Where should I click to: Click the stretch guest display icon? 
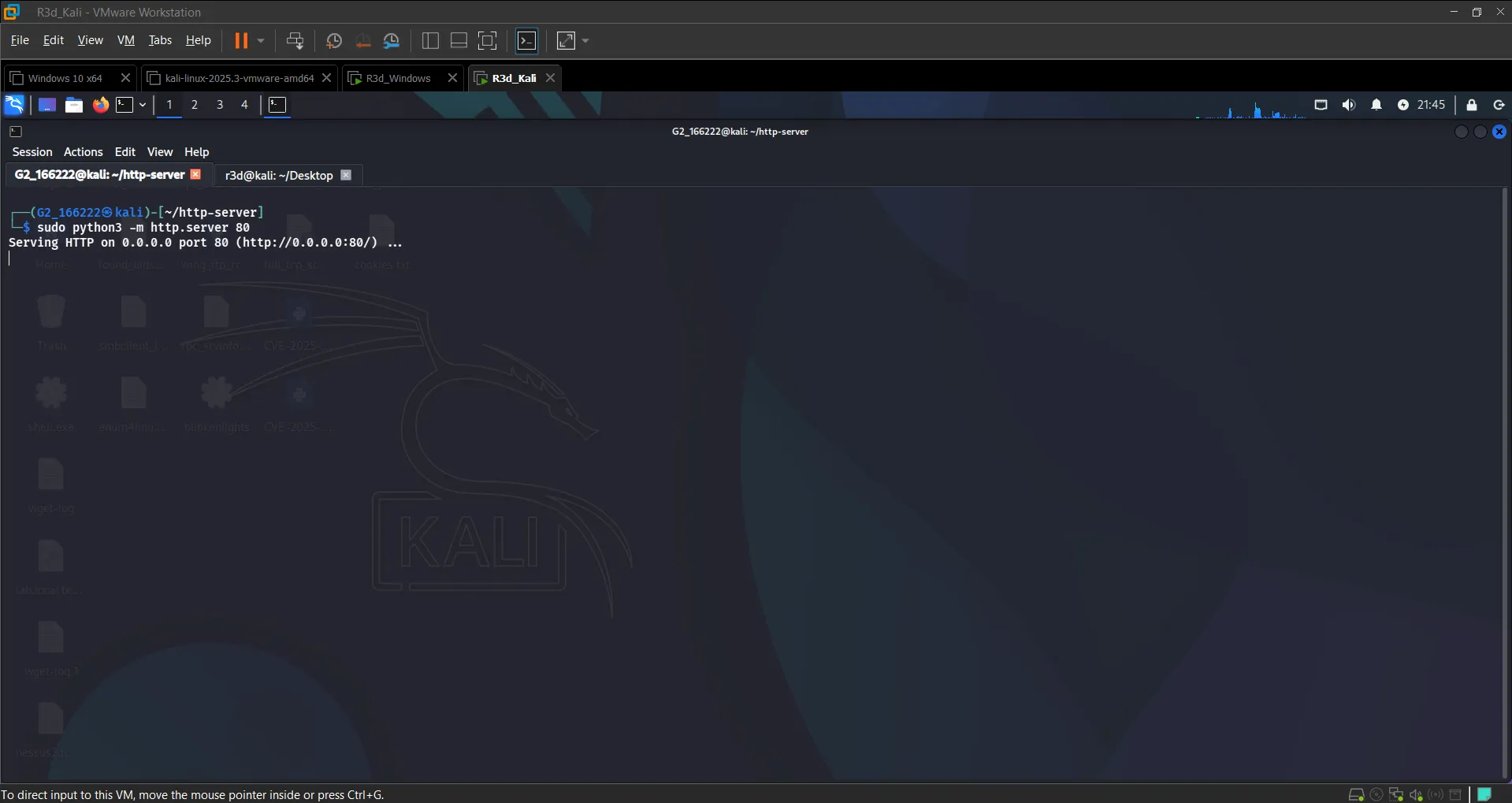pyautogui.click(x=566, y=41)
